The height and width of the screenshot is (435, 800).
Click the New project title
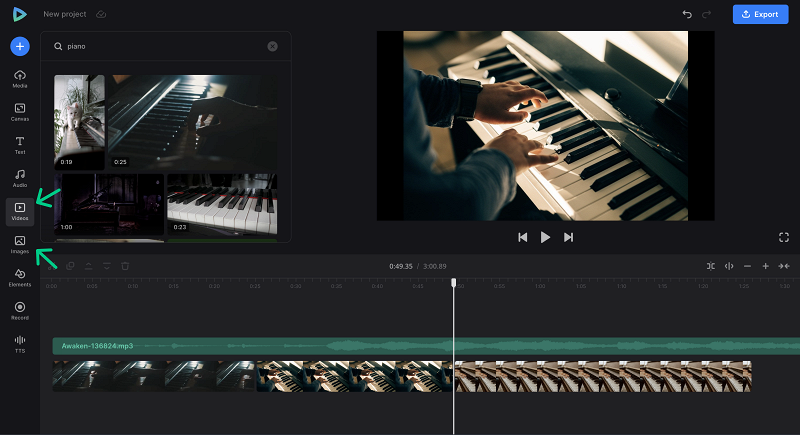(65, 14)
